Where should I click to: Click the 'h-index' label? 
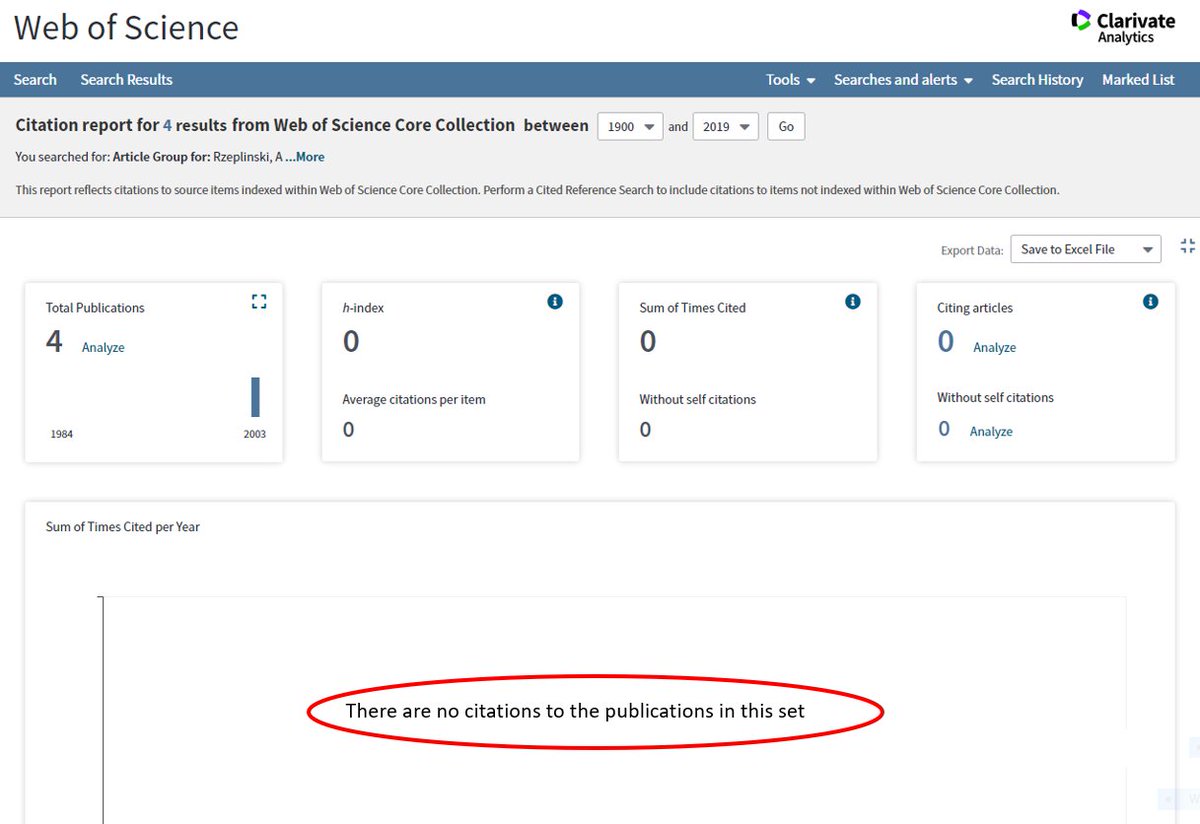[x=363, y=308]
